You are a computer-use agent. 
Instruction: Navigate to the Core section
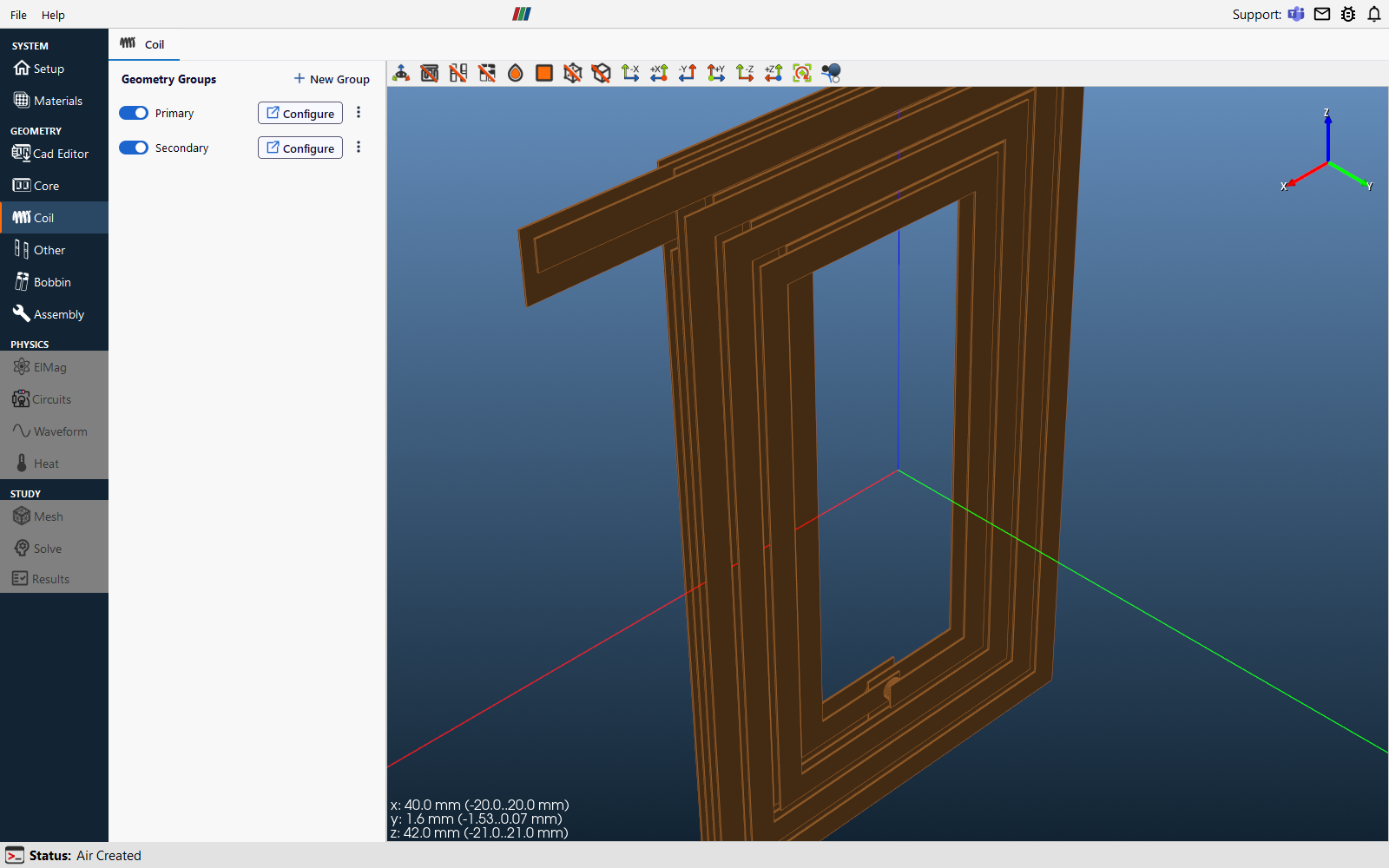[x=54, y=186]
